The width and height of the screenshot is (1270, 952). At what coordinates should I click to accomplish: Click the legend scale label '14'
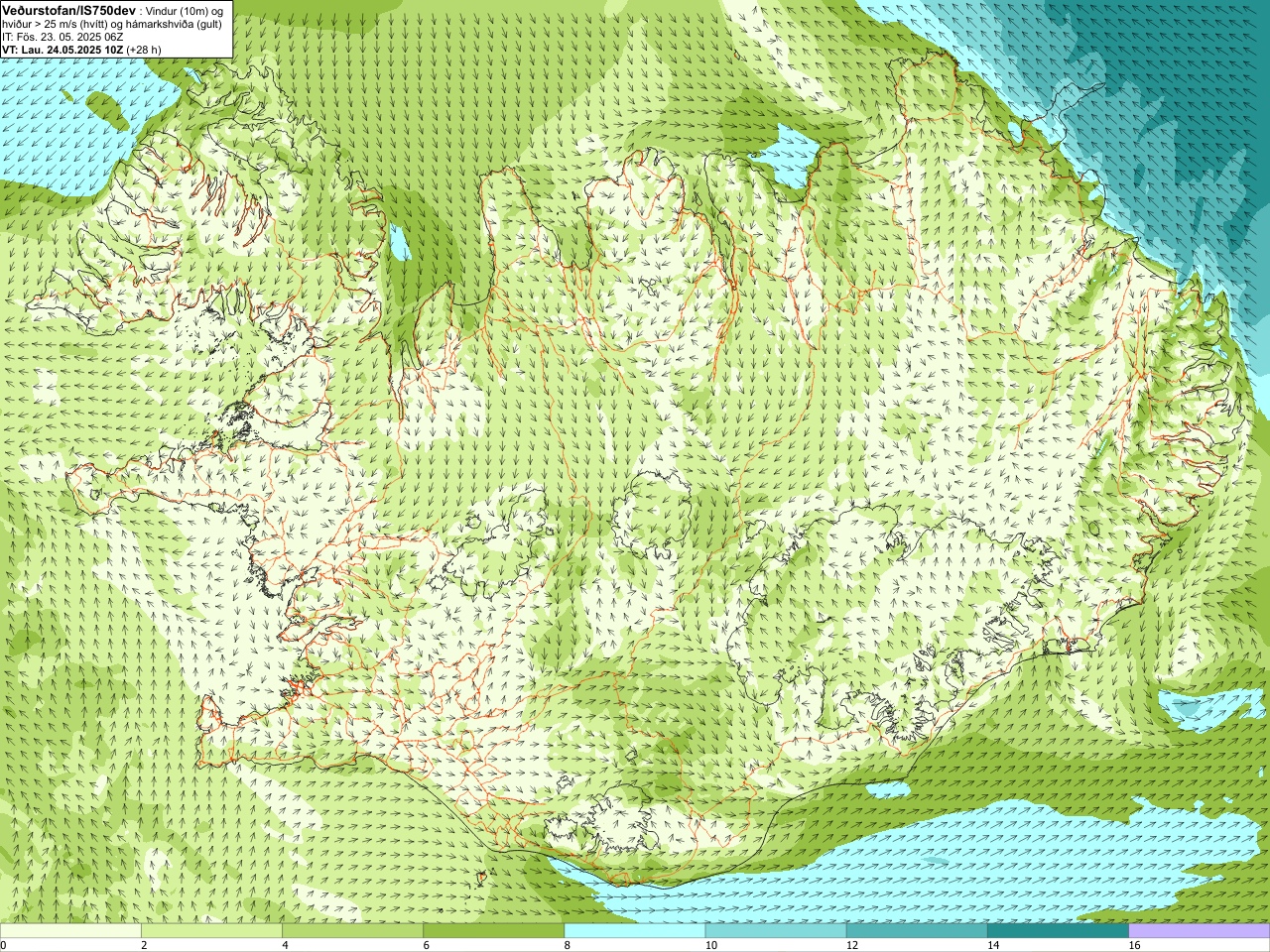[x=993, y=945]
